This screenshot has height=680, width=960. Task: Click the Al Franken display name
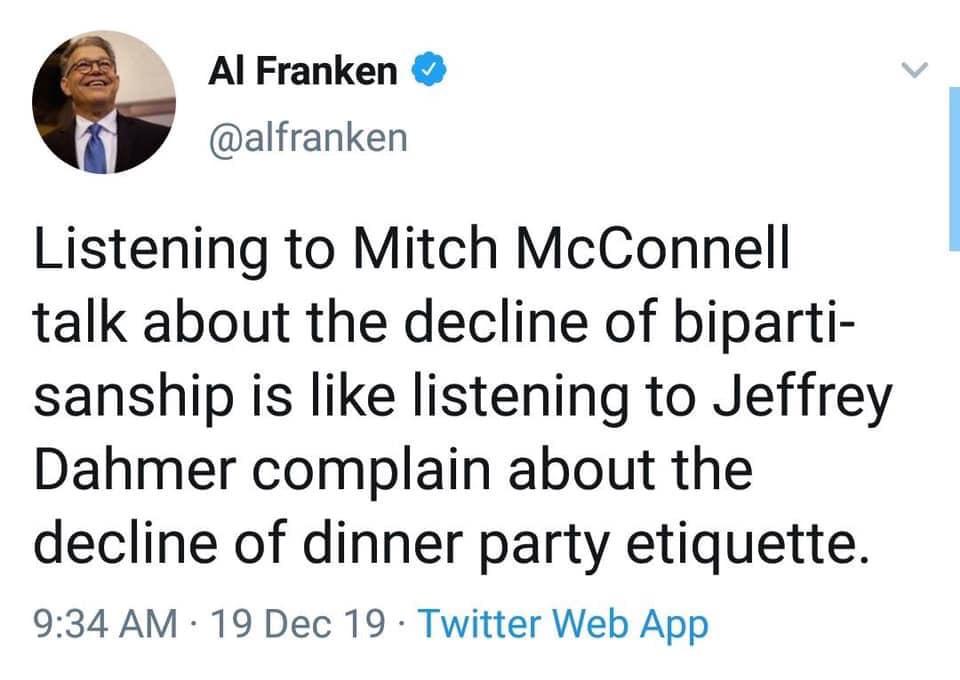(302, 70)
